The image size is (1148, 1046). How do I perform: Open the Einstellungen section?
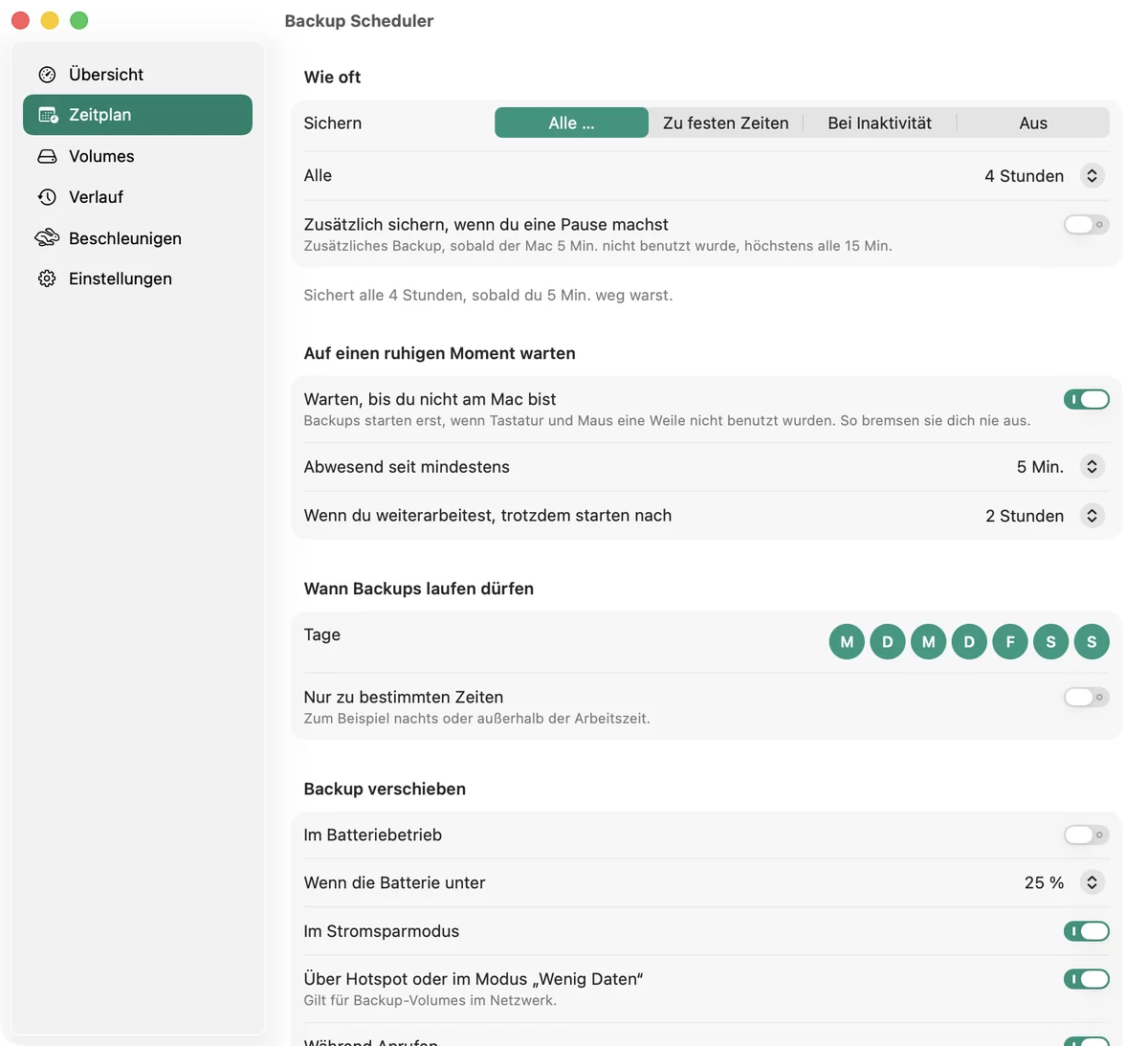138,278
